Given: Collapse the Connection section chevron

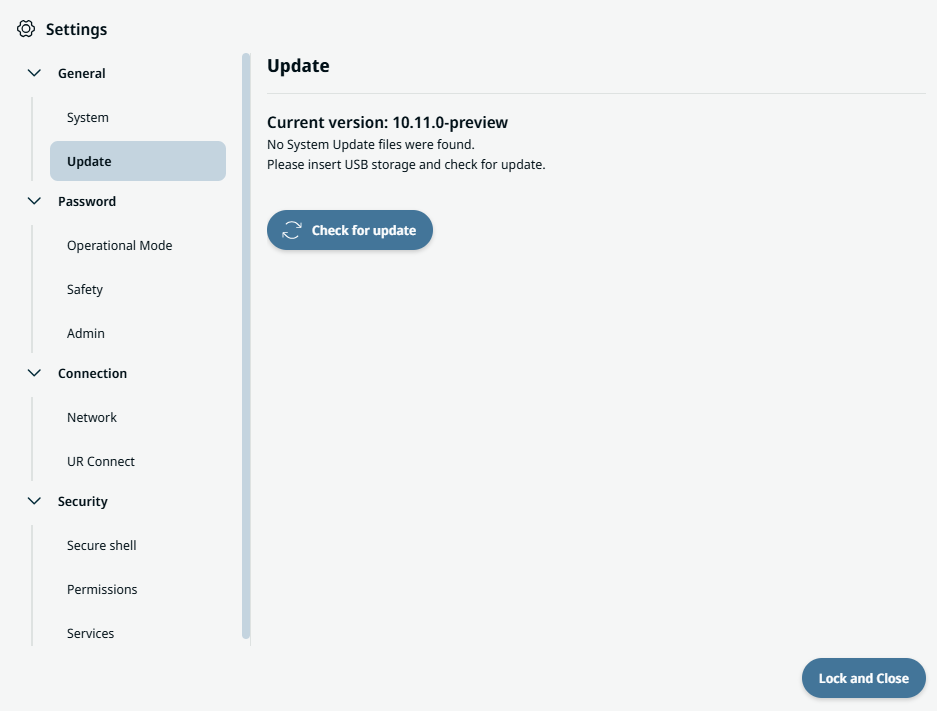Looking at the screenshot, I should [x=35, y=373].
